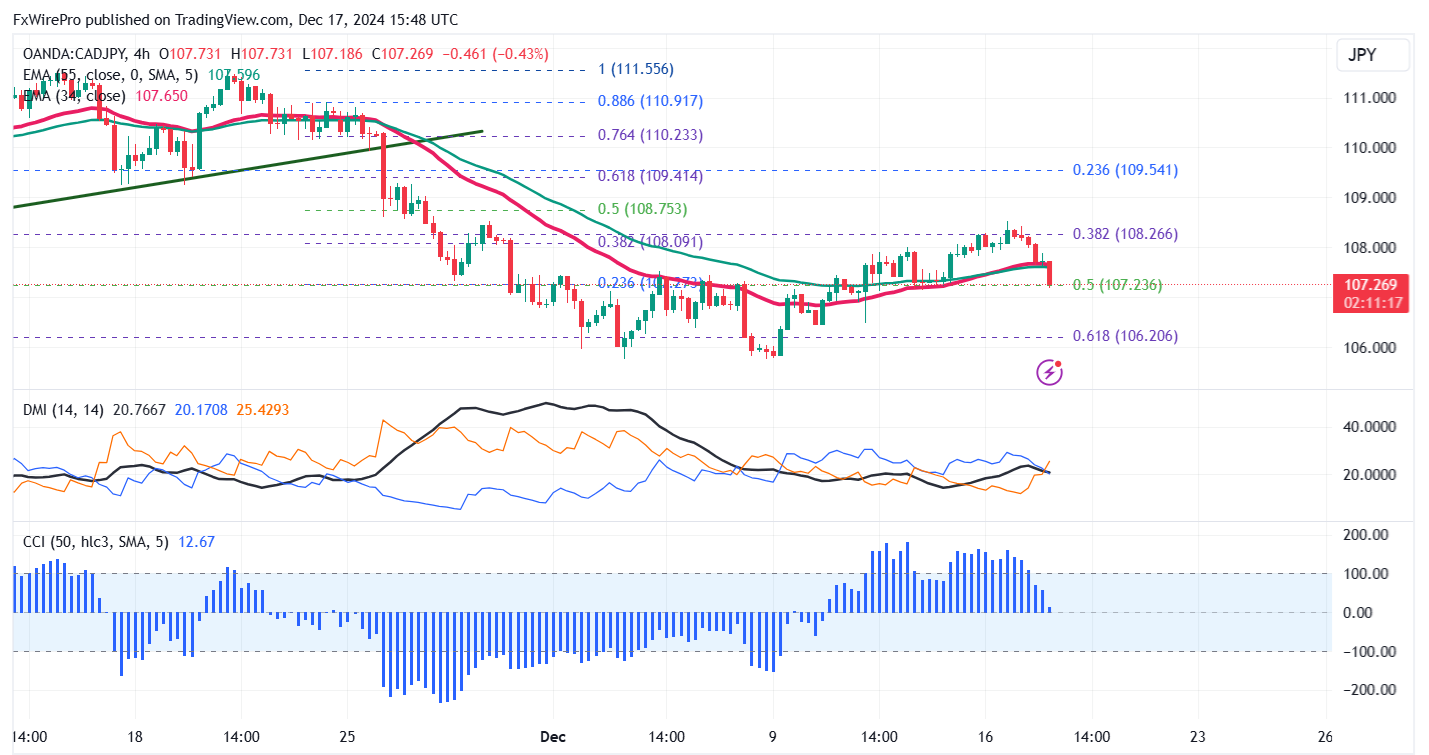The image size is (1429, 755).
Task: Click the DMI ADX value 20.7667
Action: tap(140, 409)
